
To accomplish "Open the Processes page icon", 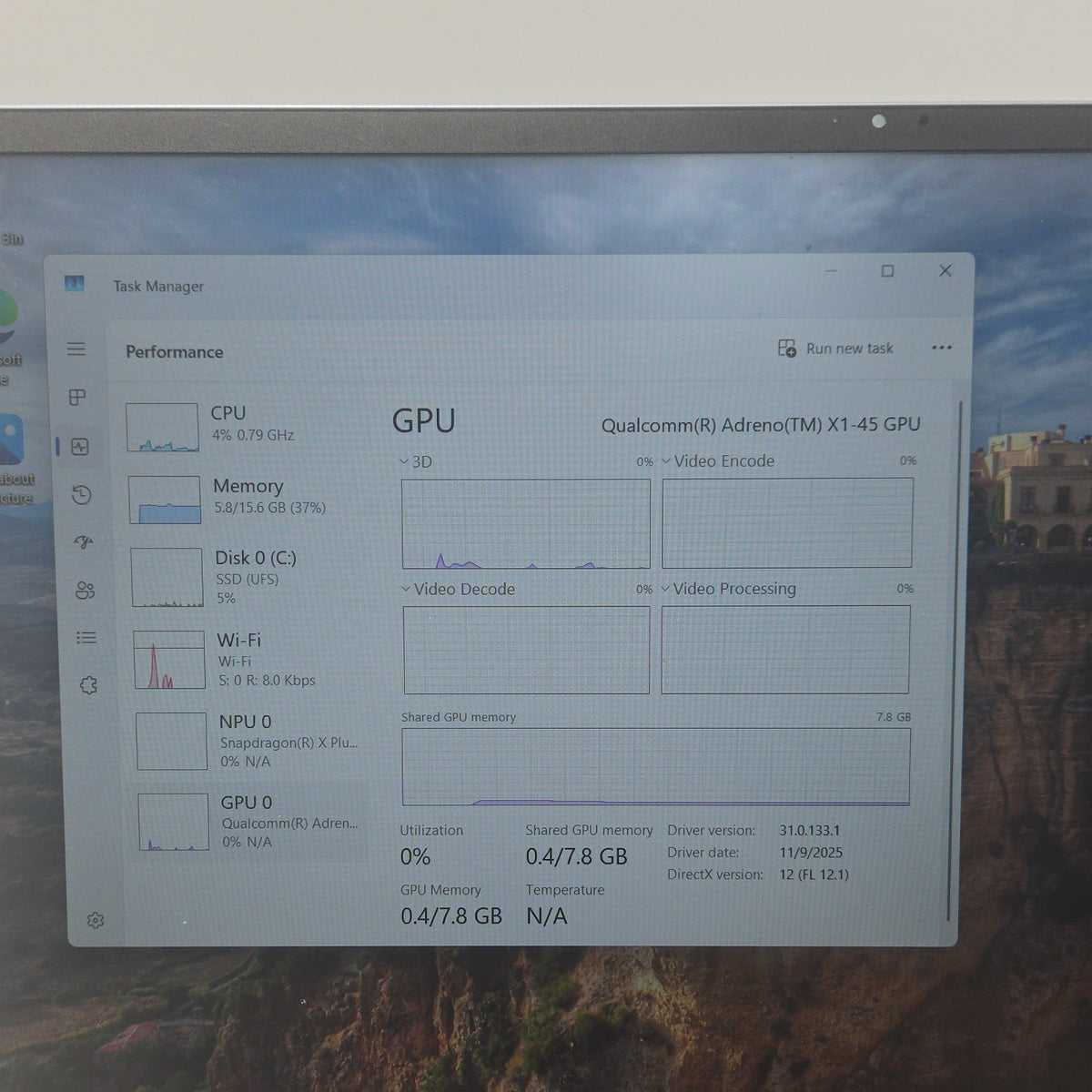I will tap(77, 398).
